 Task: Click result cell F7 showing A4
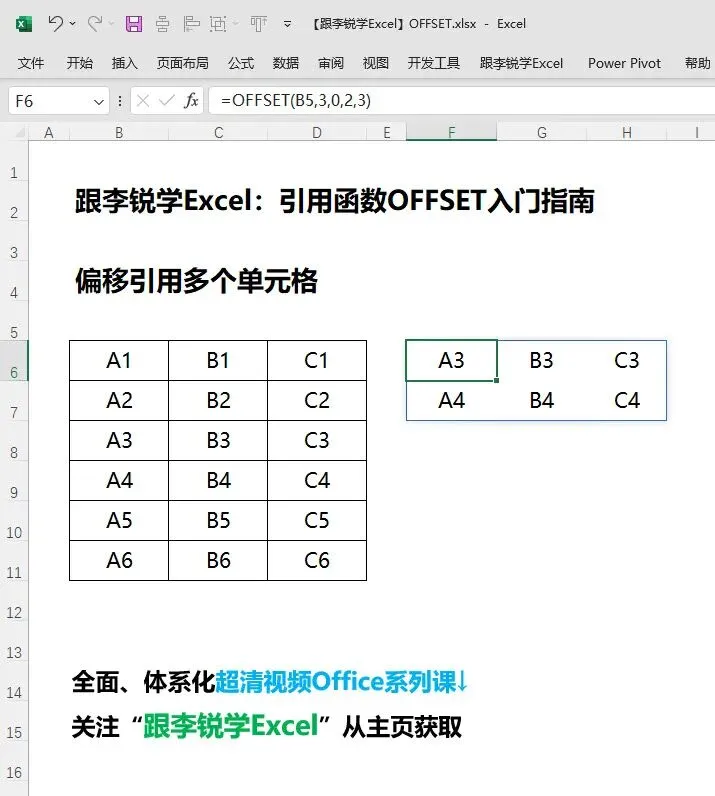tap(451, 401)
